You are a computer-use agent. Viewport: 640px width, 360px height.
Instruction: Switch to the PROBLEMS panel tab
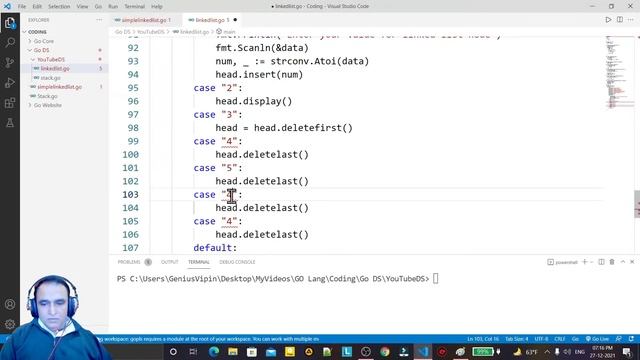coord(129,262)
